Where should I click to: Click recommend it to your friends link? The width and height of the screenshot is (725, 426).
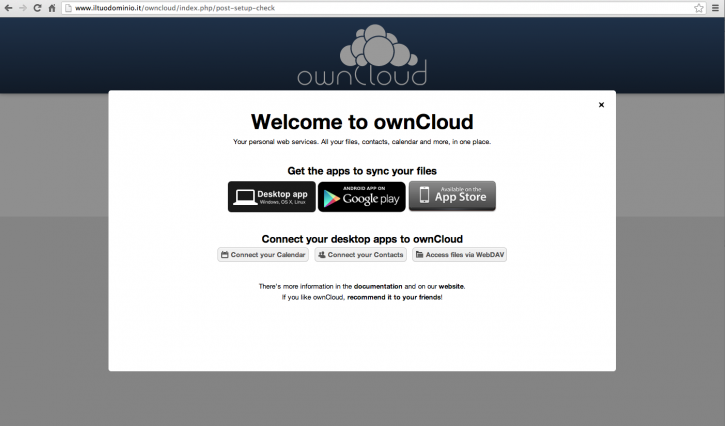coord(394,297)
